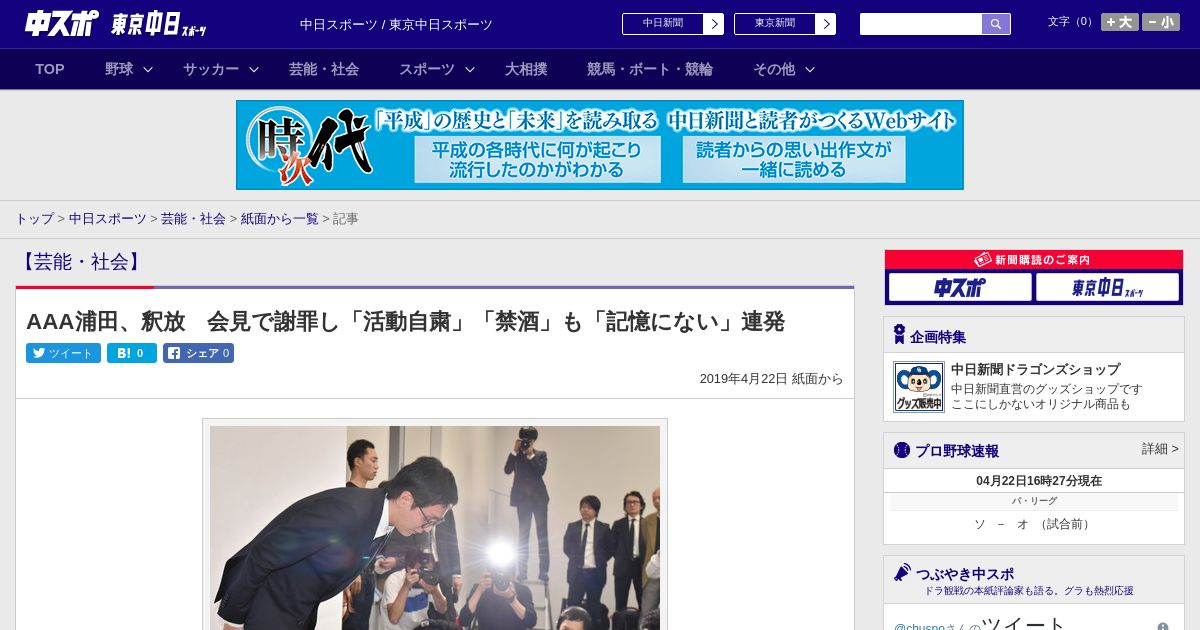Share article with Twitter ツイート button
The image size is (1200, 630).
pos(63,353)
